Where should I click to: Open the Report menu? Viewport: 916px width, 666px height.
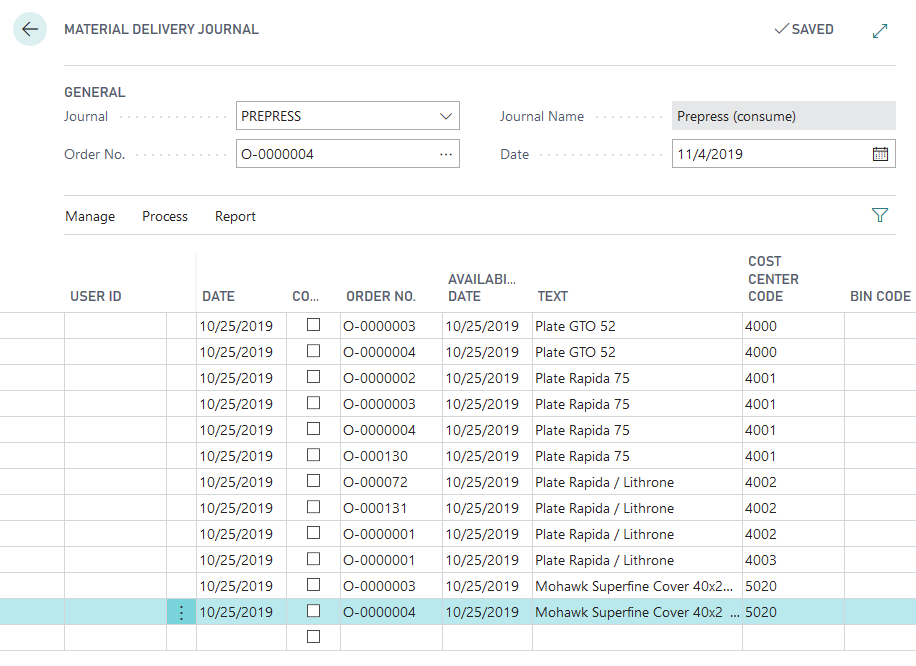235,216
